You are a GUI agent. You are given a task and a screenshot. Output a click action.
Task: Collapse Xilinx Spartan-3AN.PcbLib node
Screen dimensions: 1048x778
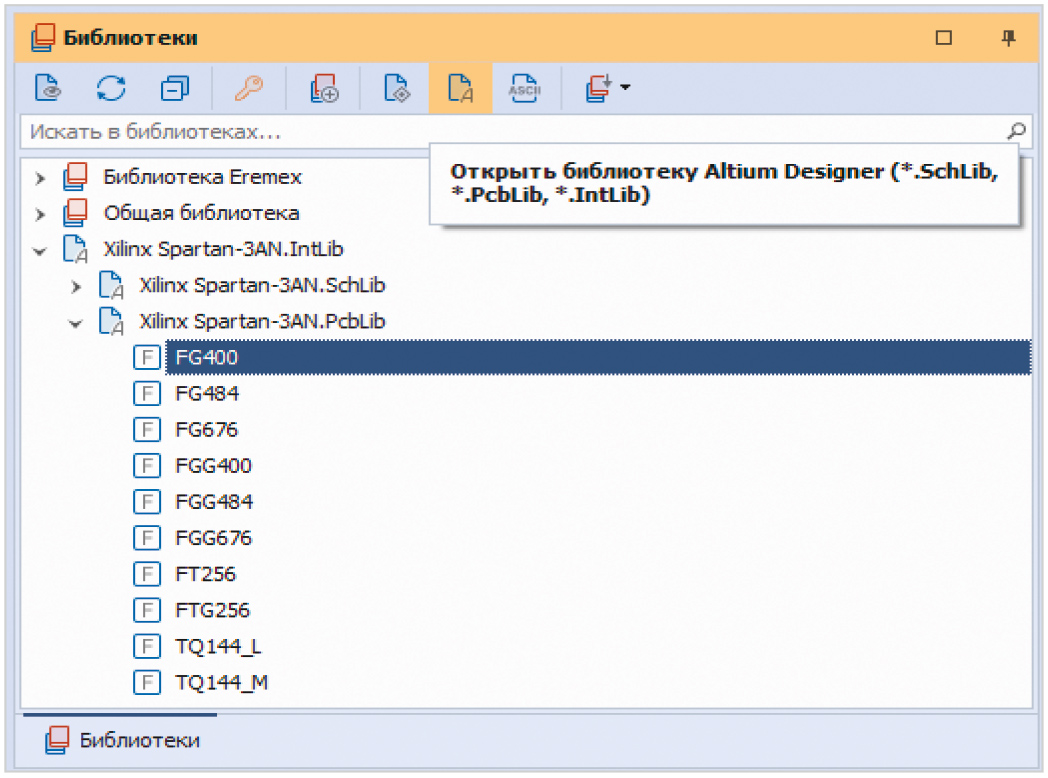pyautogui.click(x=76, y=323)
